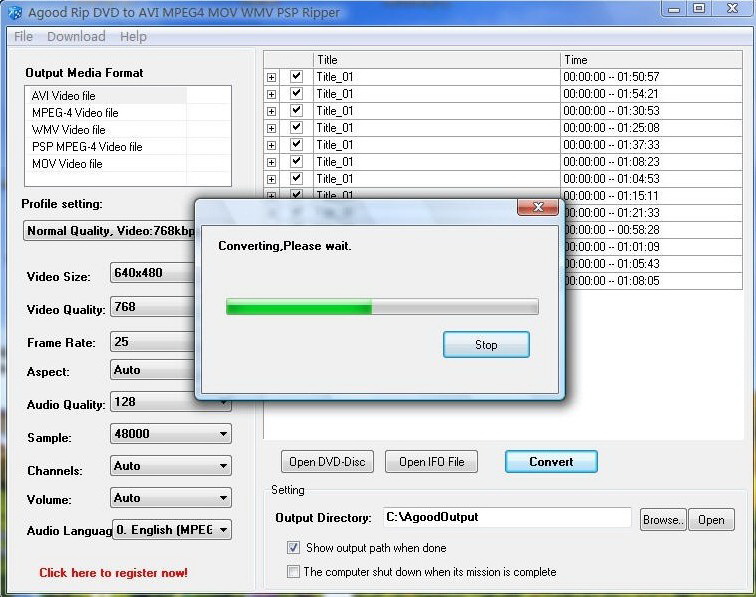
Task: Open the output folder via Open button
Action: (711, 519)
